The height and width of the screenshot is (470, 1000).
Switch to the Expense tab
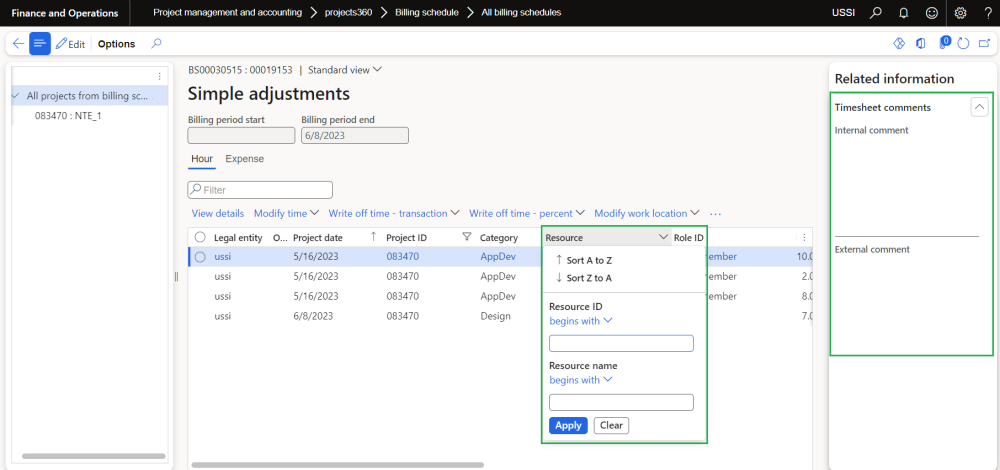pyautogui.click(x=244, y=159)
